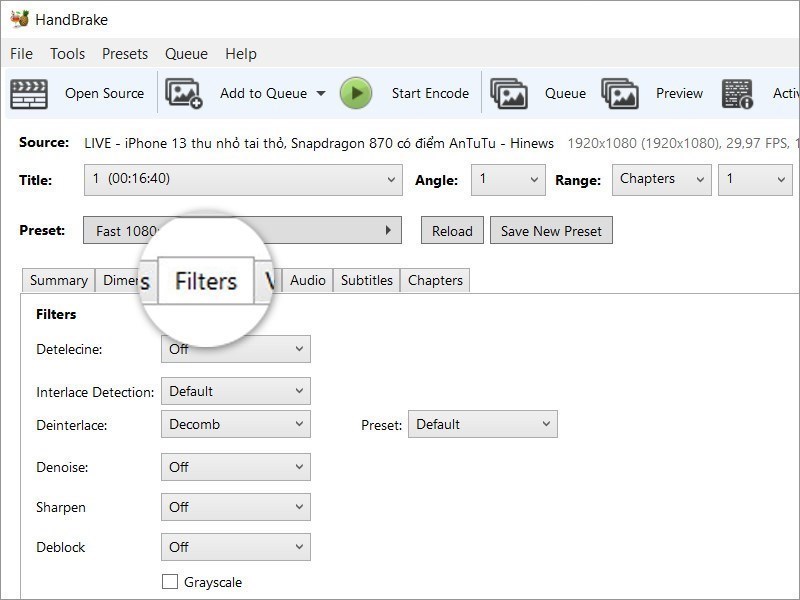Open the Deinterlace Decomb dropdown
This screenshot has height=600, width=800.
click(236, 424)
